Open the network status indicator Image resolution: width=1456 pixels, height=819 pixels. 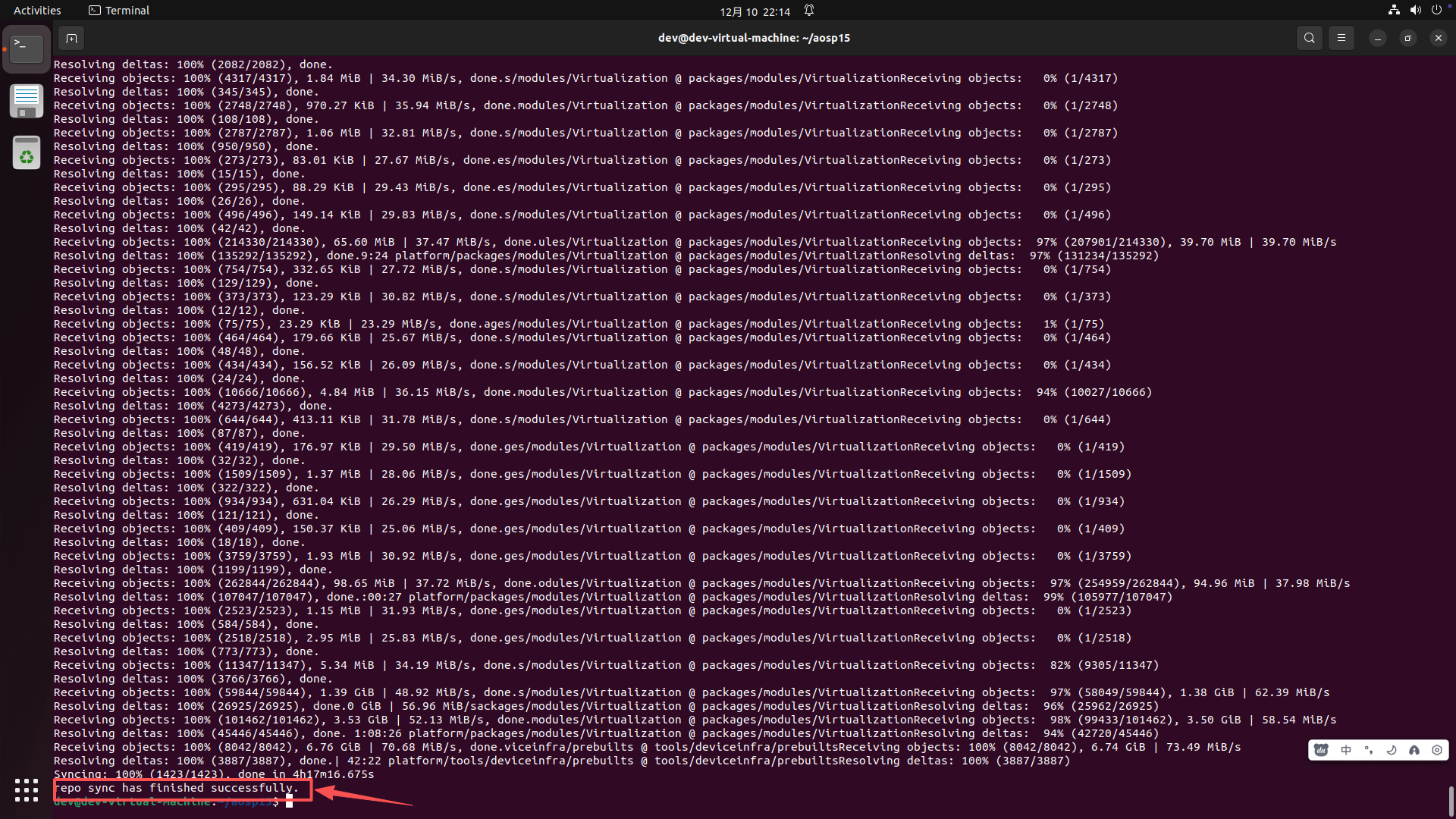click(x=1394, y=11)
